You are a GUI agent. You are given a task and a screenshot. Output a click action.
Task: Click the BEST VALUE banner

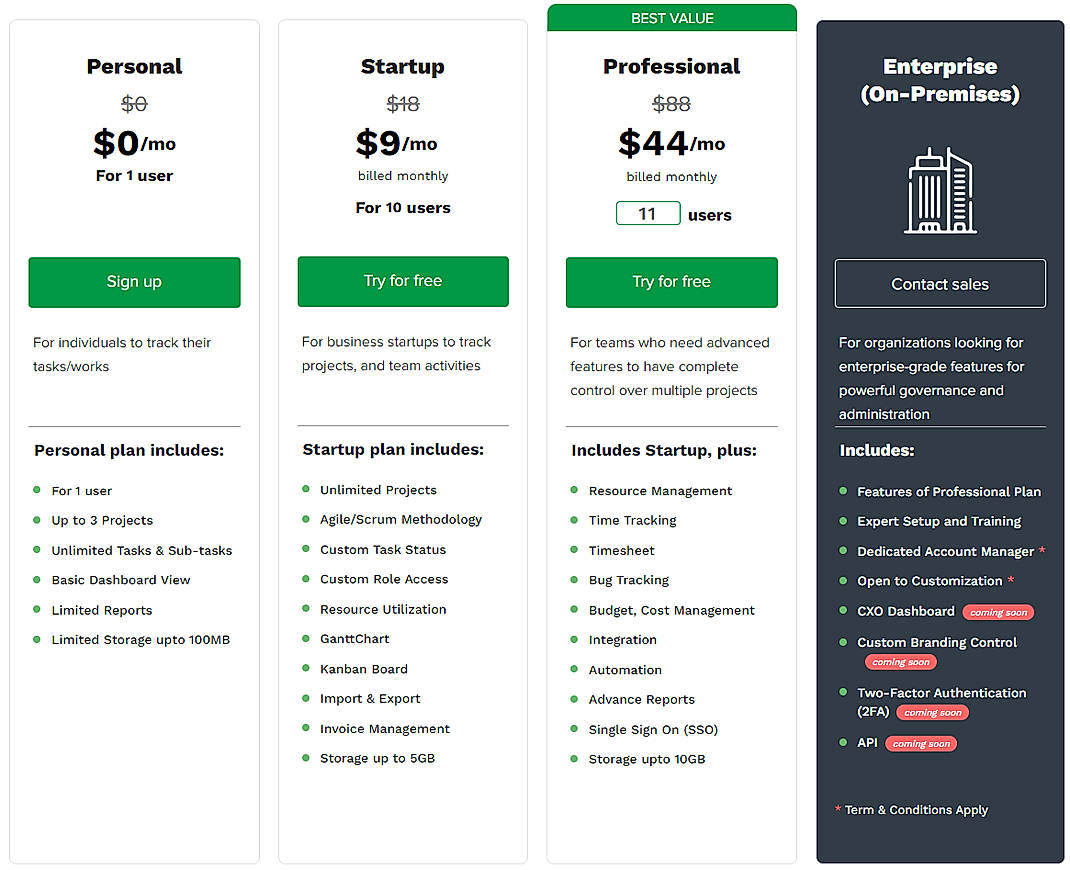point(671,17)
